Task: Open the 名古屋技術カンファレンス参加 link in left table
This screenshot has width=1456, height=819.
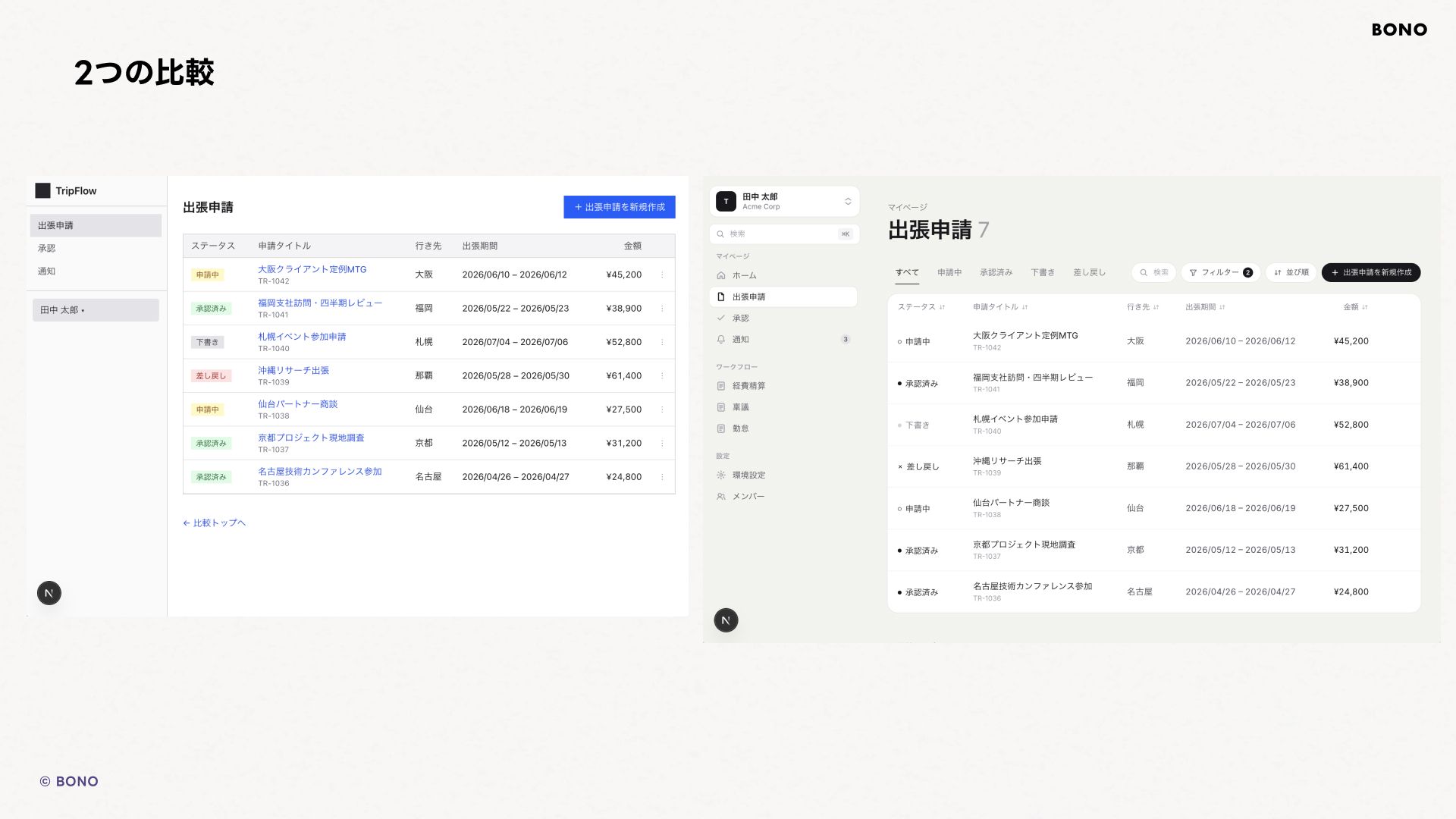Action: (x=319, y=471)
